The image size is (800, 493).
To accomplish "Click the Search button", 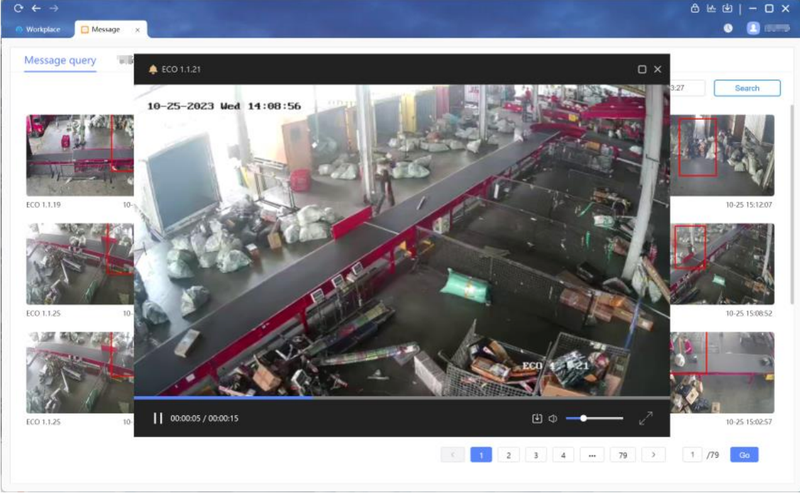I will (x=747, y=88).
